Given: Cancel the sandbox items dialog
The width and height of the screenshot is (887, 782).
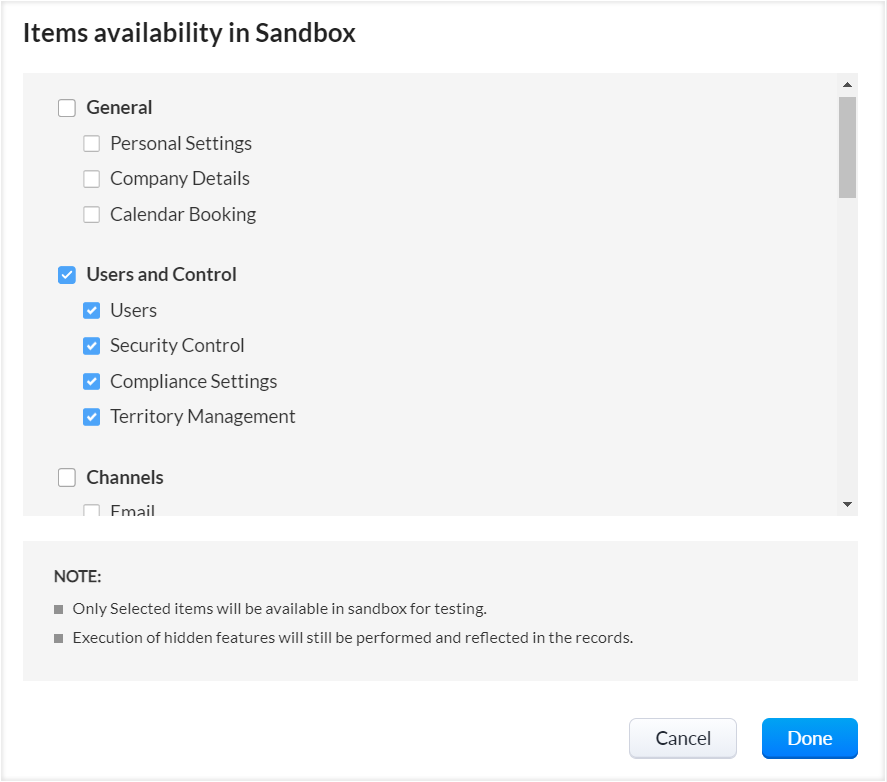Looking at the screenshot, I should coord(682,739).
